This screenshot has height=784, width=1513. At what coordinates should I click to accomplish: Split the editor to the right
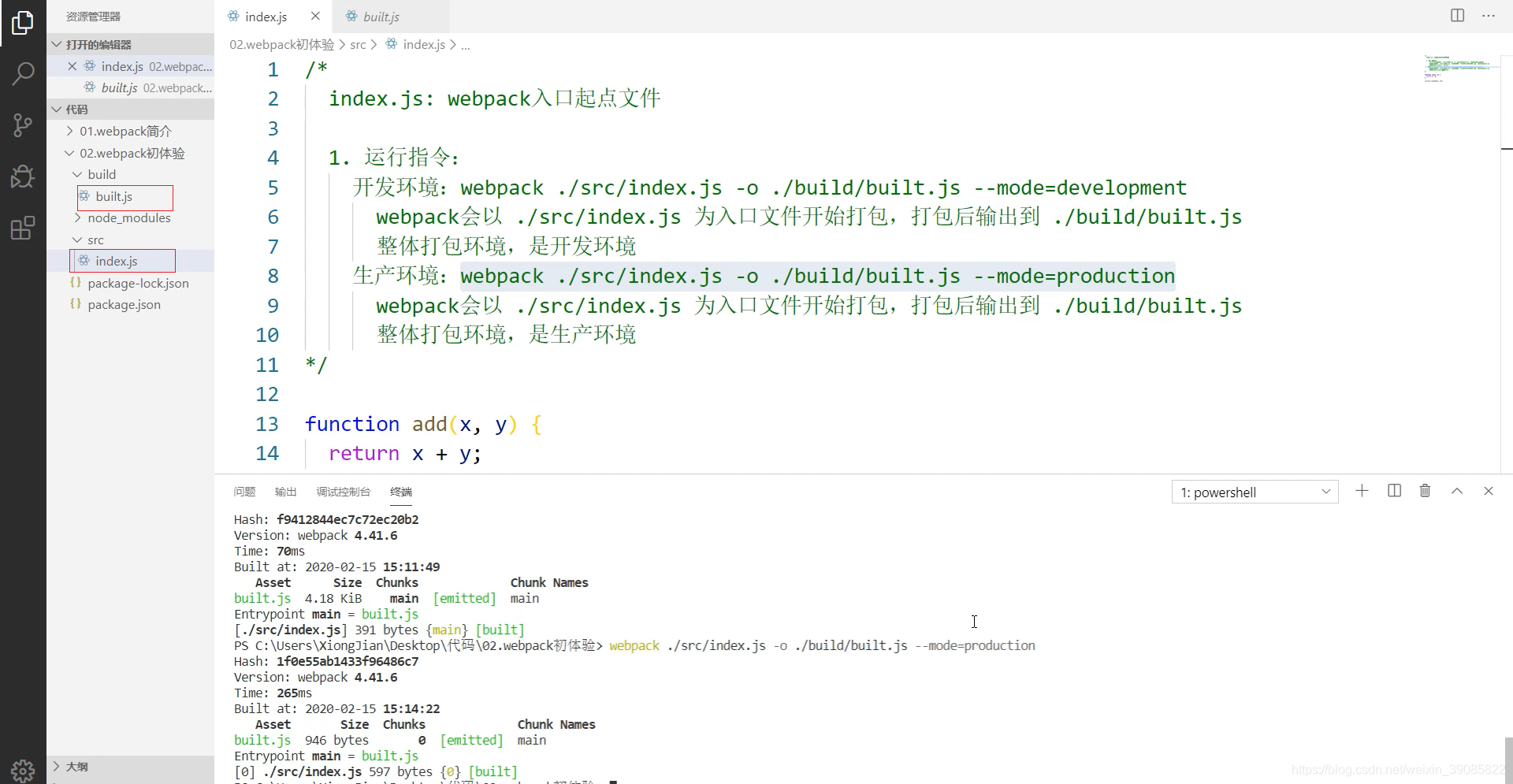[1457, 16]
